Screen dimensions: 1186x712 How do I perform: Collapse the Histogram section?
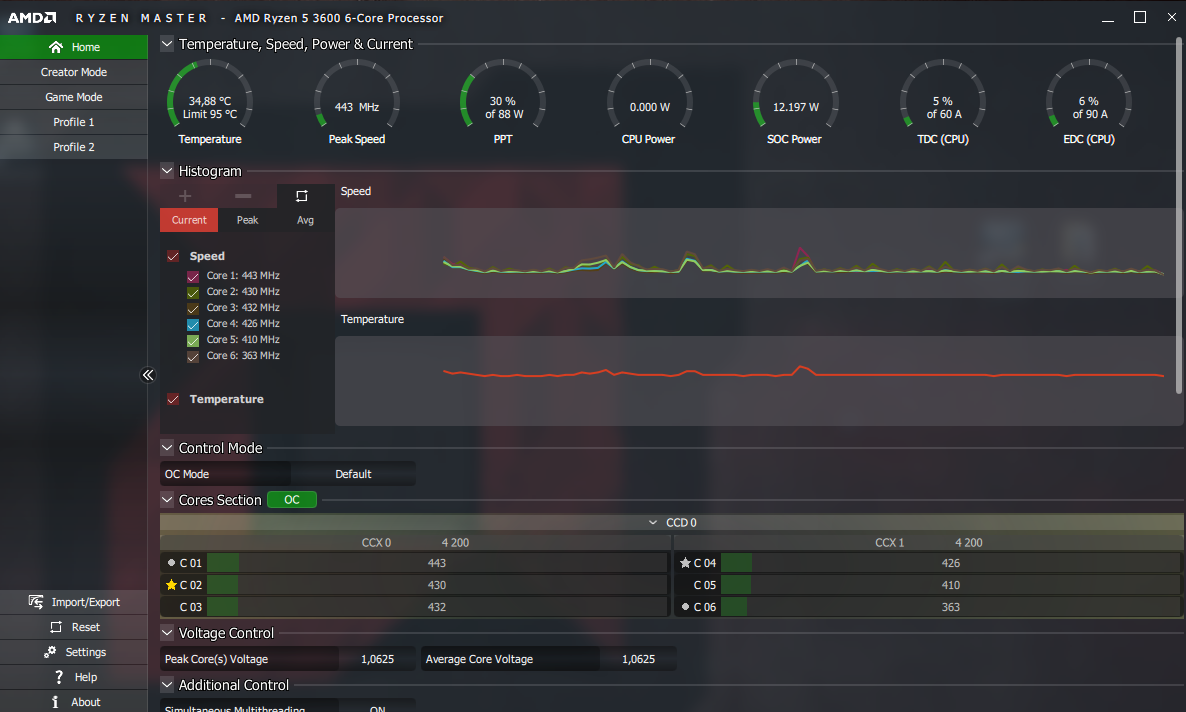[x=167, y=171]
